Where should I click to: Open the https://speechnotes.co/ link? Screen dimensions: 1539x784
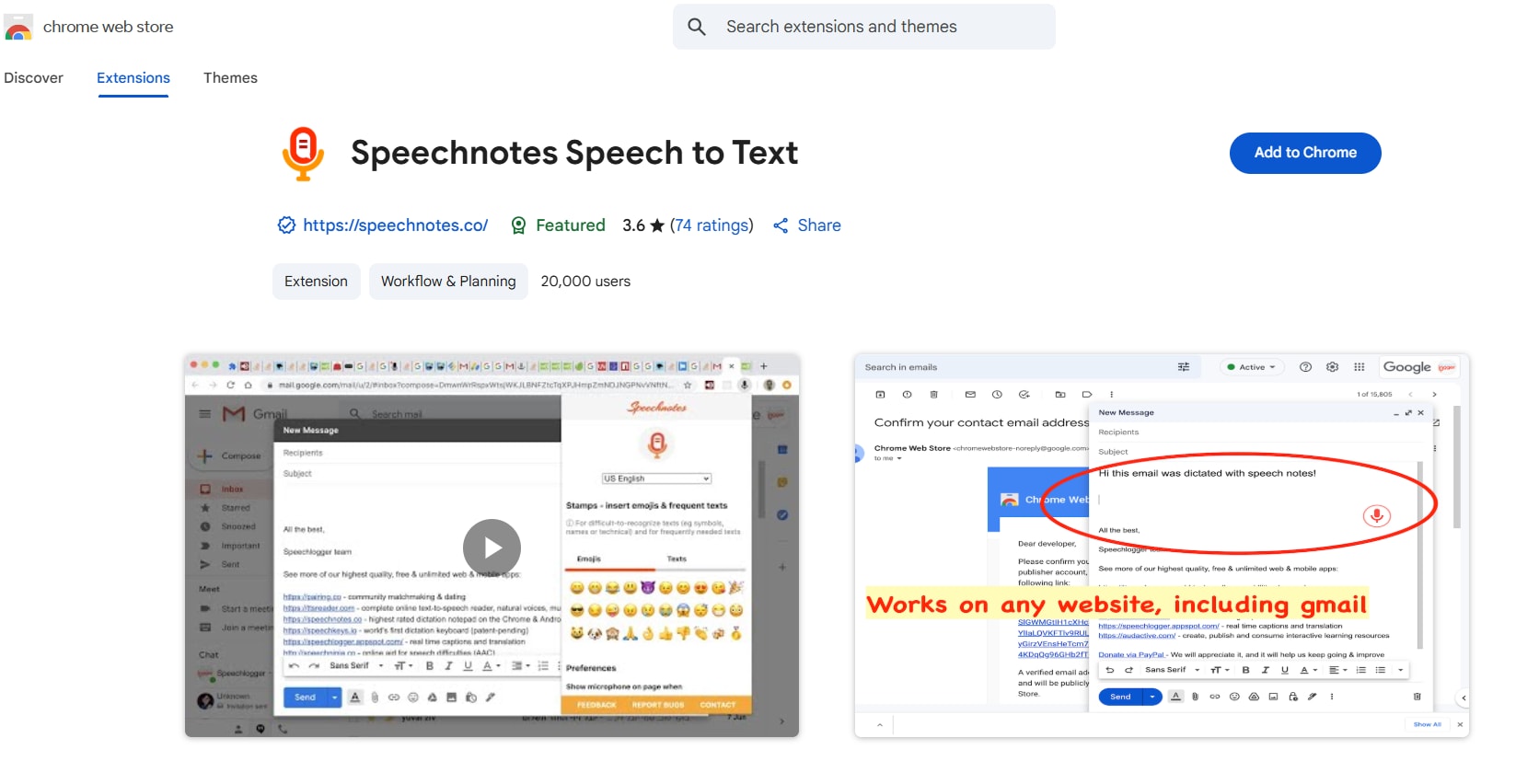coord(396,225)
